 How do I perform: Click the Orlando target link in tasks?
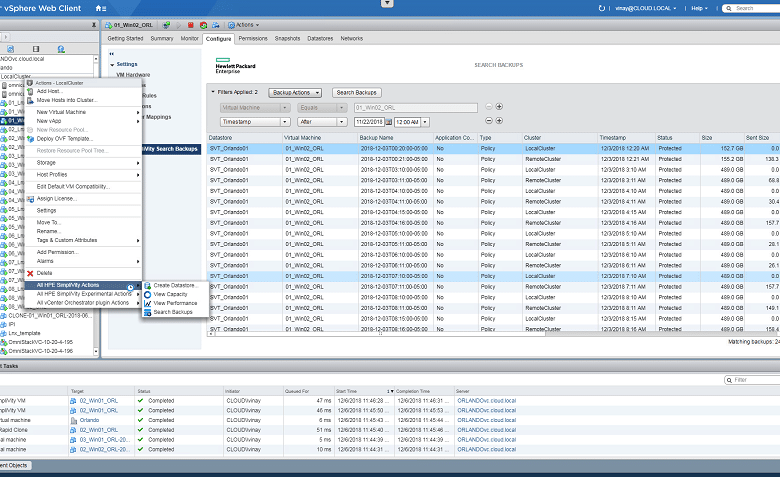pyautogui.click(x=89, y=420)
